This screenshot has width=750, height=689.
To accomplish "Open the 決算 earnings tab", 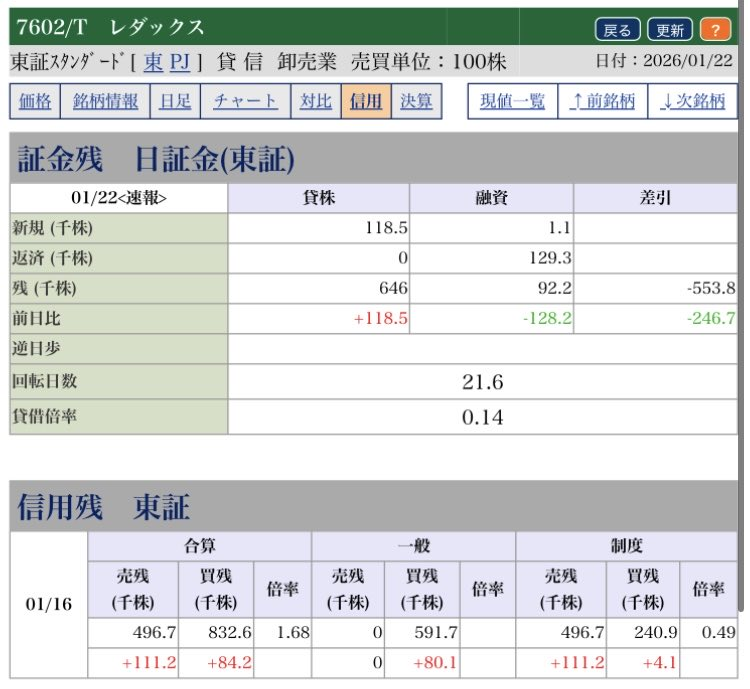I will pos(416,101).
